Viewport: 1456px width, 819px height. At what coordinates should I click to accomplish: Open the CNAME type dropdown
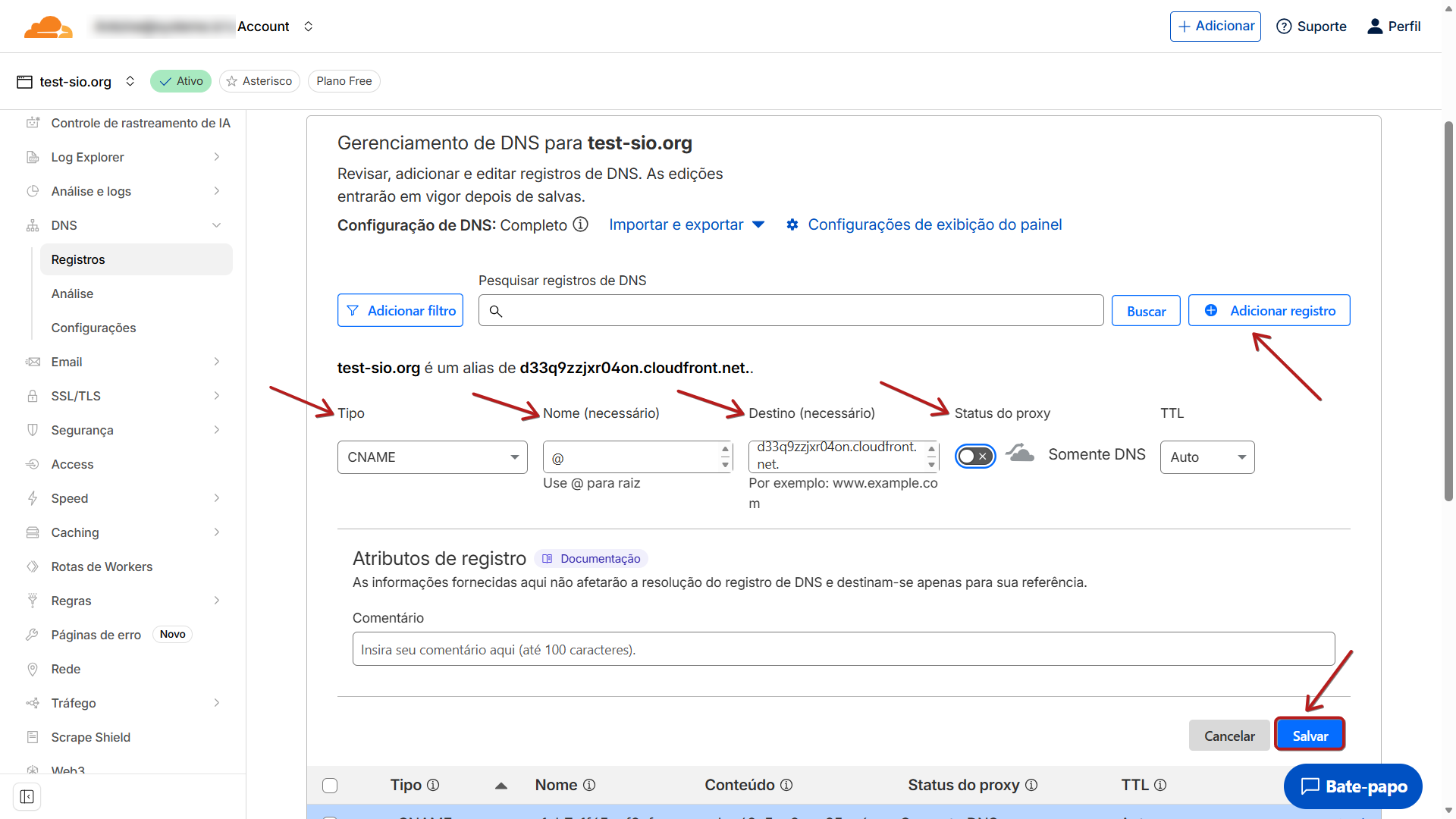(432, 457)
